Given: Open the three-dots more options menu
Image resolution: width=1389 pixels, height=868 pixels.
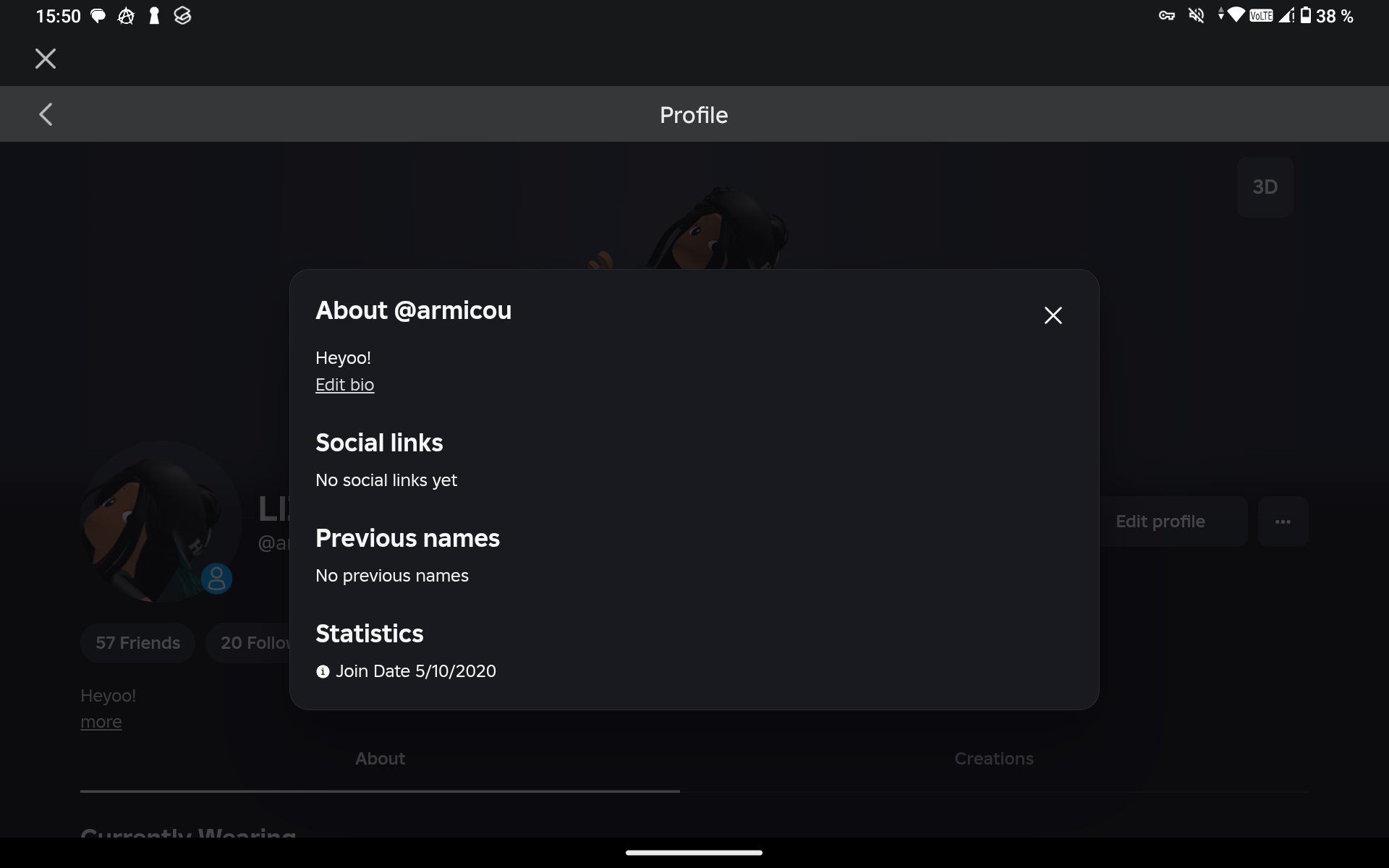Looking at the screenshot, I should (x=1283, y=522).
